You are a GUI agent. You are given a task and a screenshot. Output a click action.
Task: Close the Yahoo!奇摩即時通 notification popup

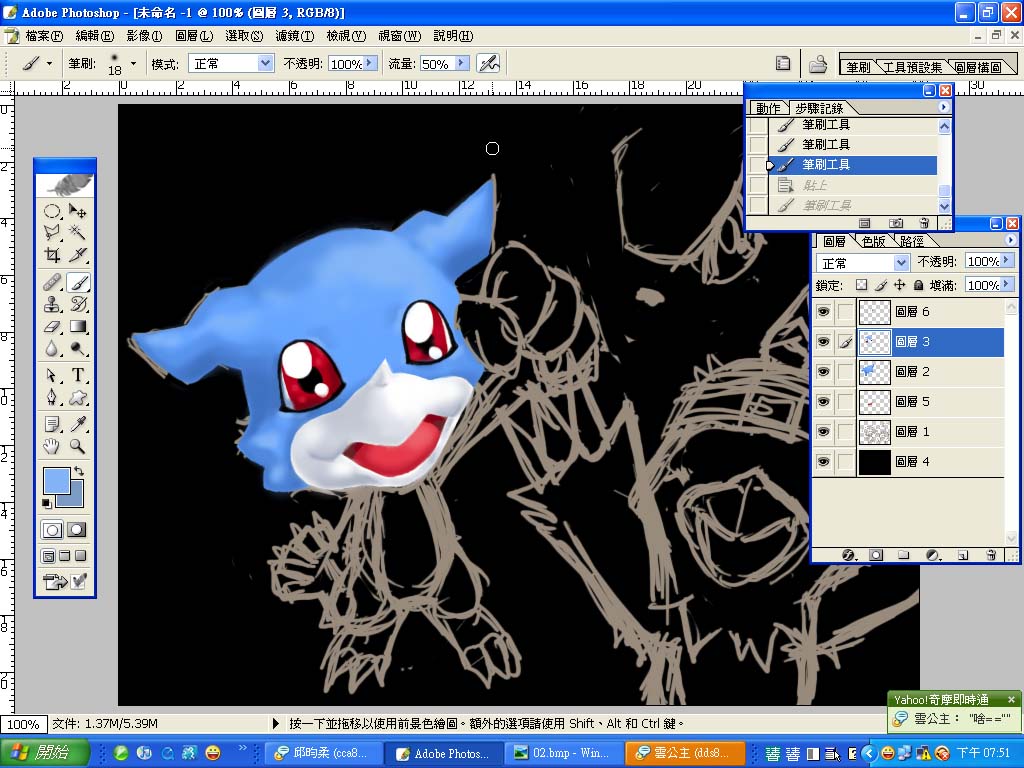click(1011, 699)
